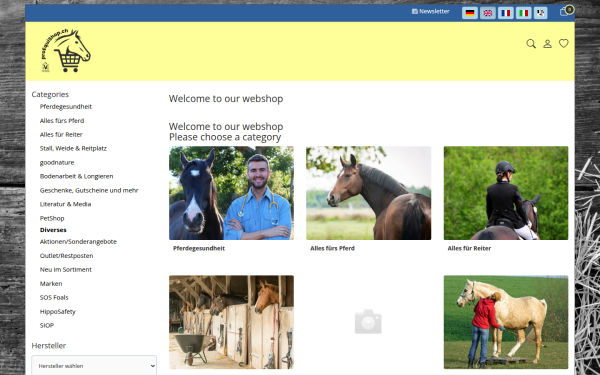Open Pferdegesundheit caption under vet image

(x=199, y=248)
